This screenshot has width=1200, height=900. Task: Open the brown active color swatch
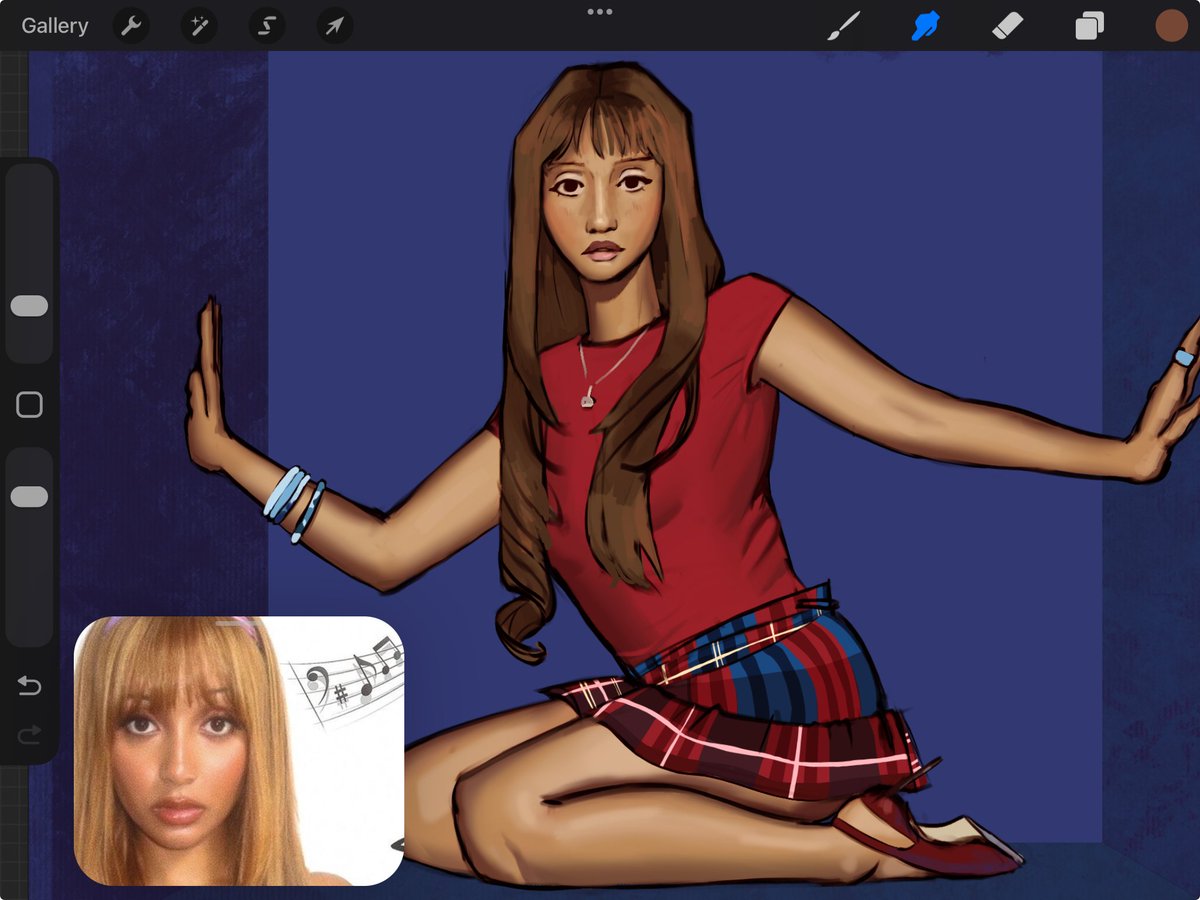coord(1171,26)
